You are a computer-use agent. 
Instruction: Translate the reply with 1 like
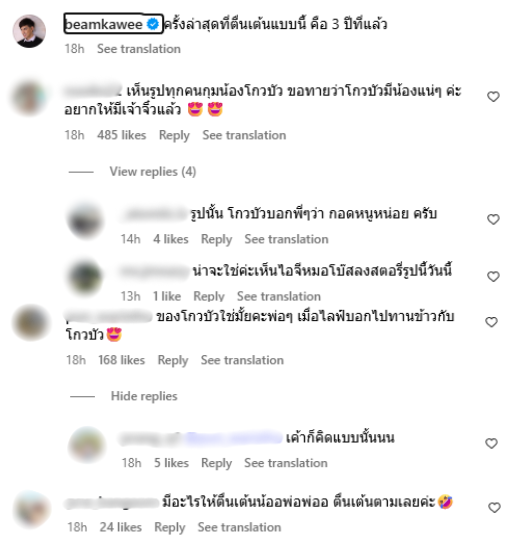279,296
